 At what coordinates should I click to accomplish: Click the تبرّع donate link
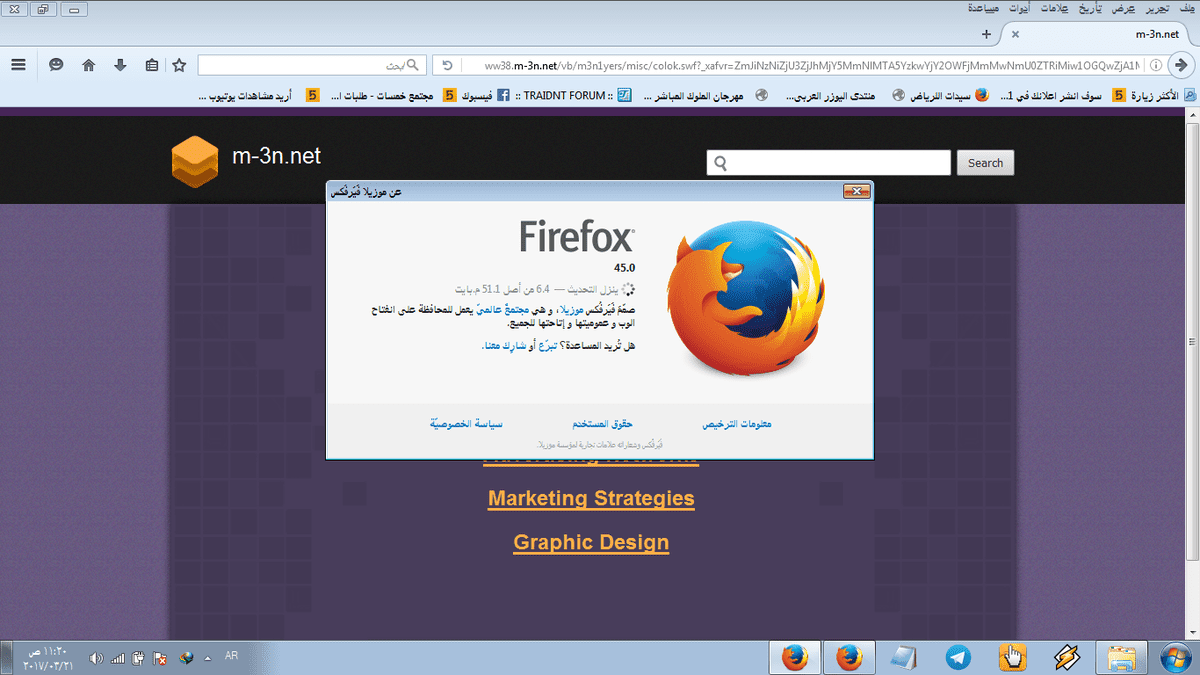pyautogui.click(x=548, y=345)
